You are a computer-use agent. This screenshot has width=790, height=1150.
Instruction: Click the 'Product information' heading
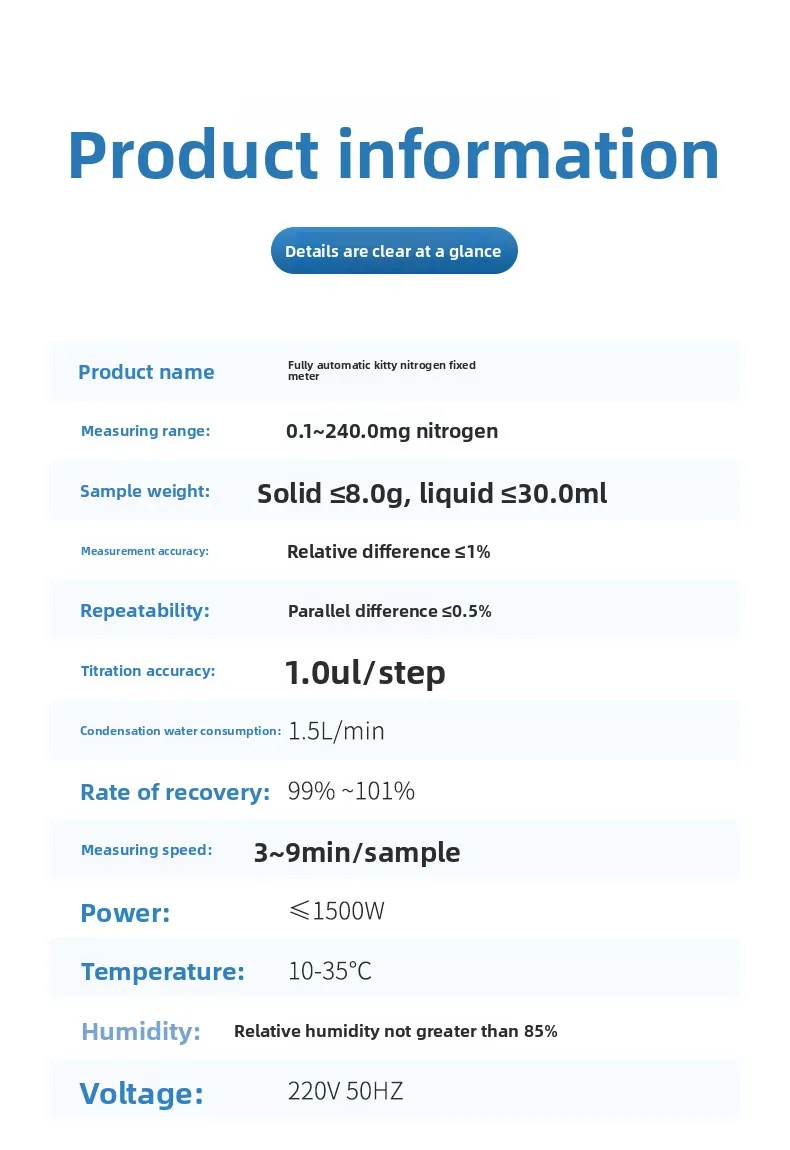[x=393, y=155]
